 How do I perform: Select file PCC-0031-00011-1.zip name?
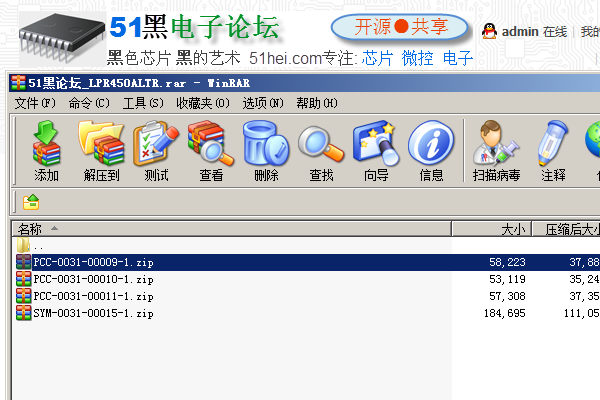(93, 296)
